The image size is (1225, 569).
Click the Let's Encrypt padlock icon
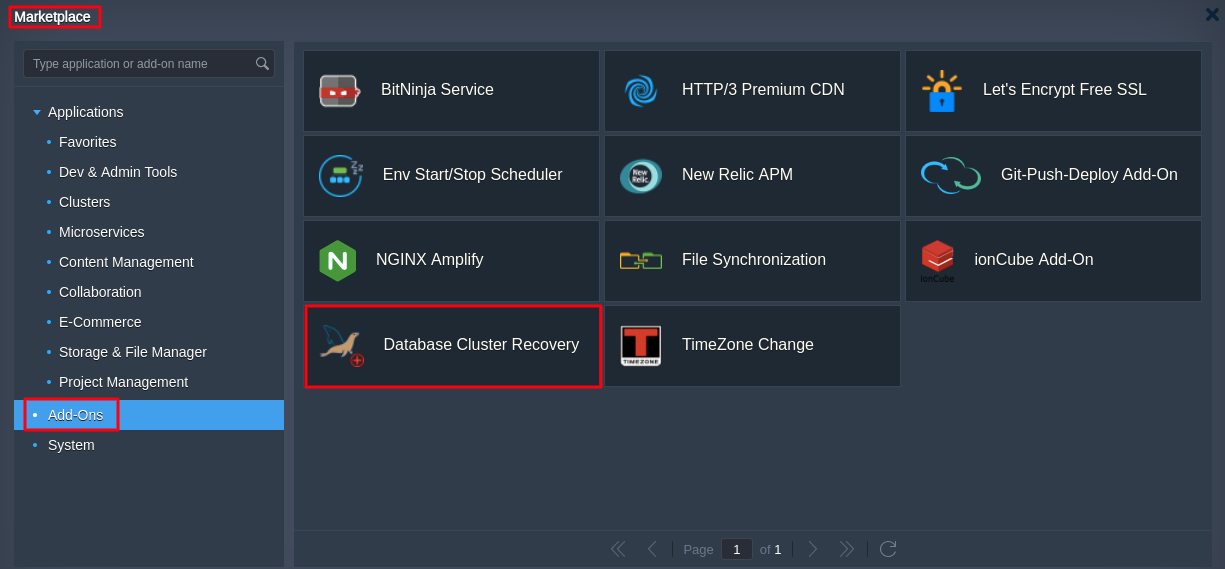pos(941,91)
